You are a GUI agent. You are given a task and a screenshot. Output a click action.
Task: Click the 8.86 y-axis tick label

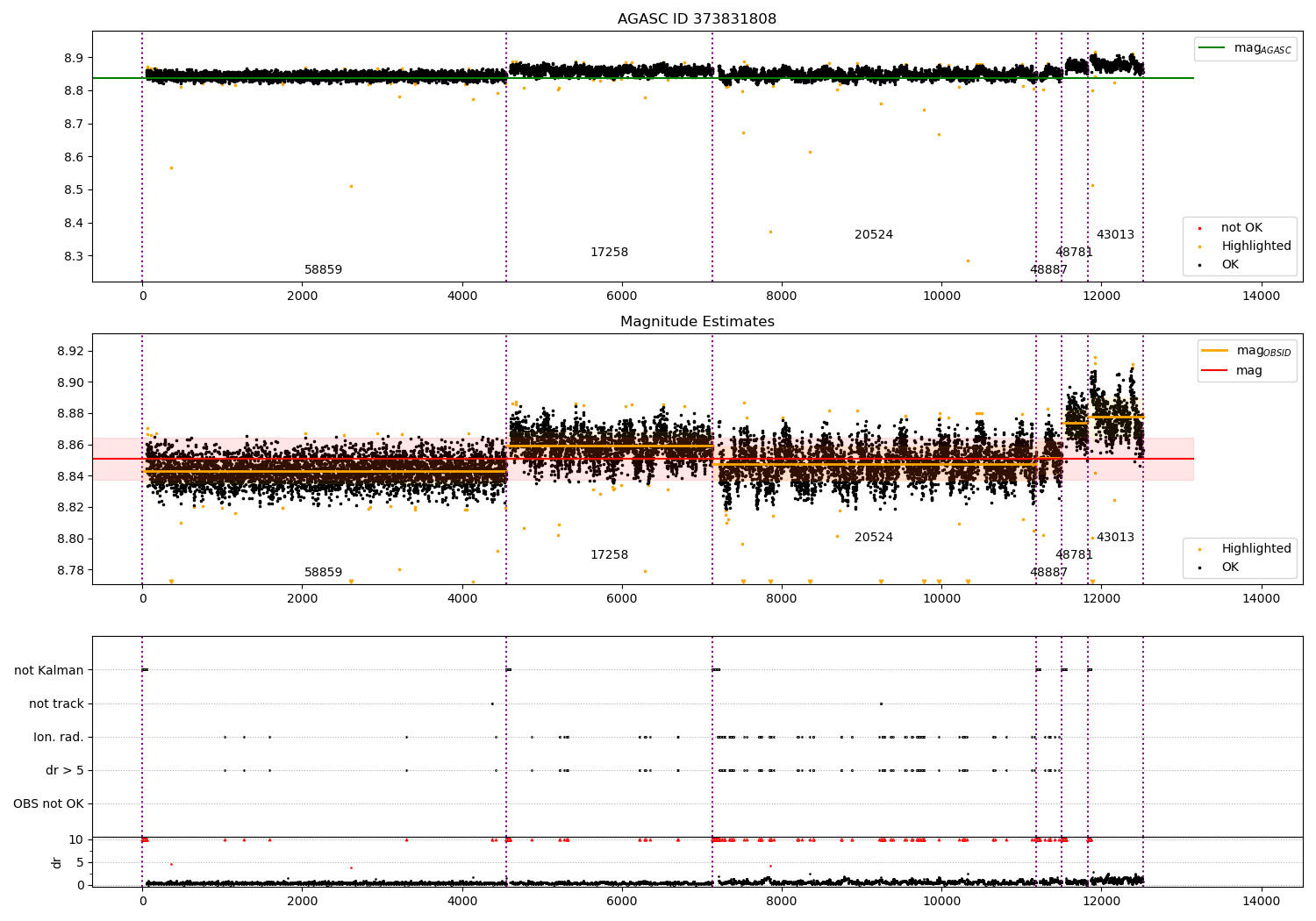(70, 446)
